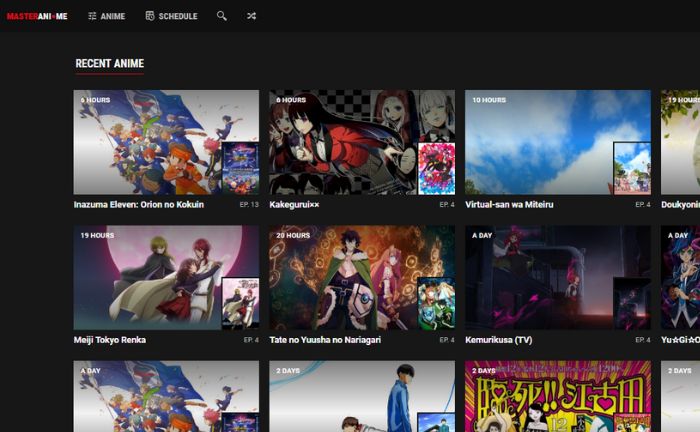Click the A DAY timestamp on Kemurikusa card
The image size is (700, 432).
482,235
